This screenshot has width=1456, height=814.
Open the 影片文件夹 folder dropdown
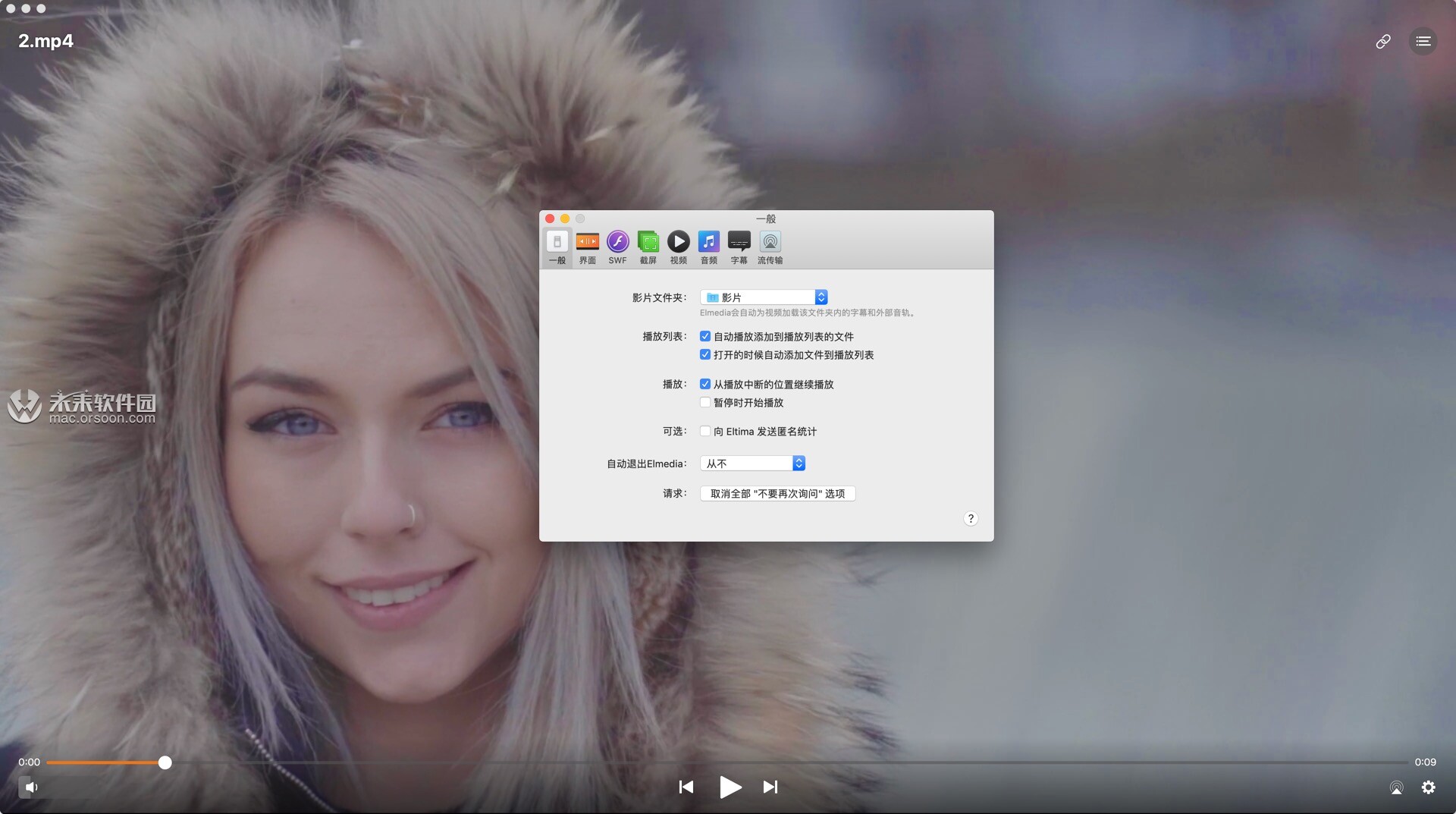coord(764,297)
